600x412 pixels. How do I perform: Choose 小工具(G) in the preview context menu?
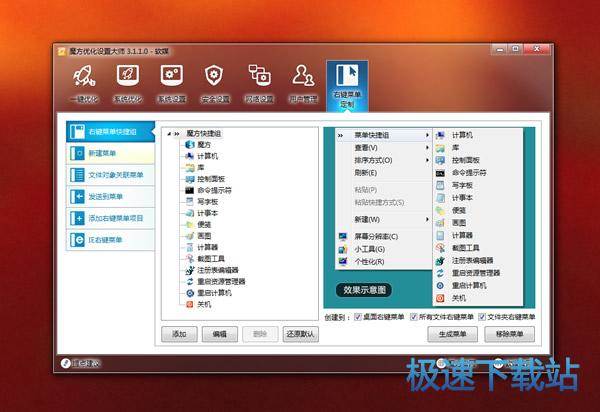(x=383, y=249)
